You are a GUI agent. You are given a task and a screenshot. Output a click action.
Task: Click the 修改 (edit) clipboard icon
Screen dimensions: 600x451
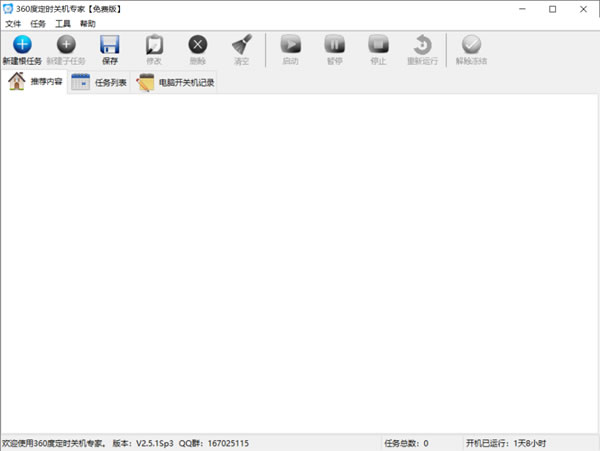click(154, 44)
